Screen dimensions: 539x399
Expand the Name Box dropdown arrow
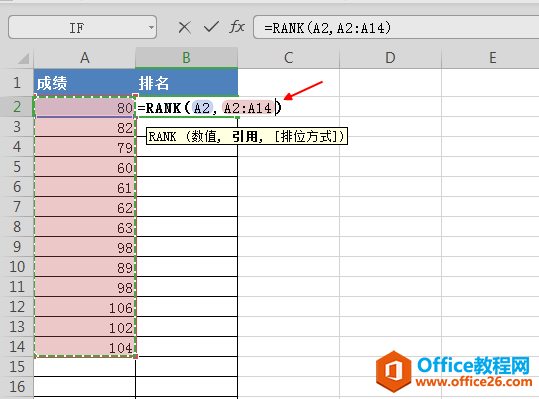click(x=151, y=27)
